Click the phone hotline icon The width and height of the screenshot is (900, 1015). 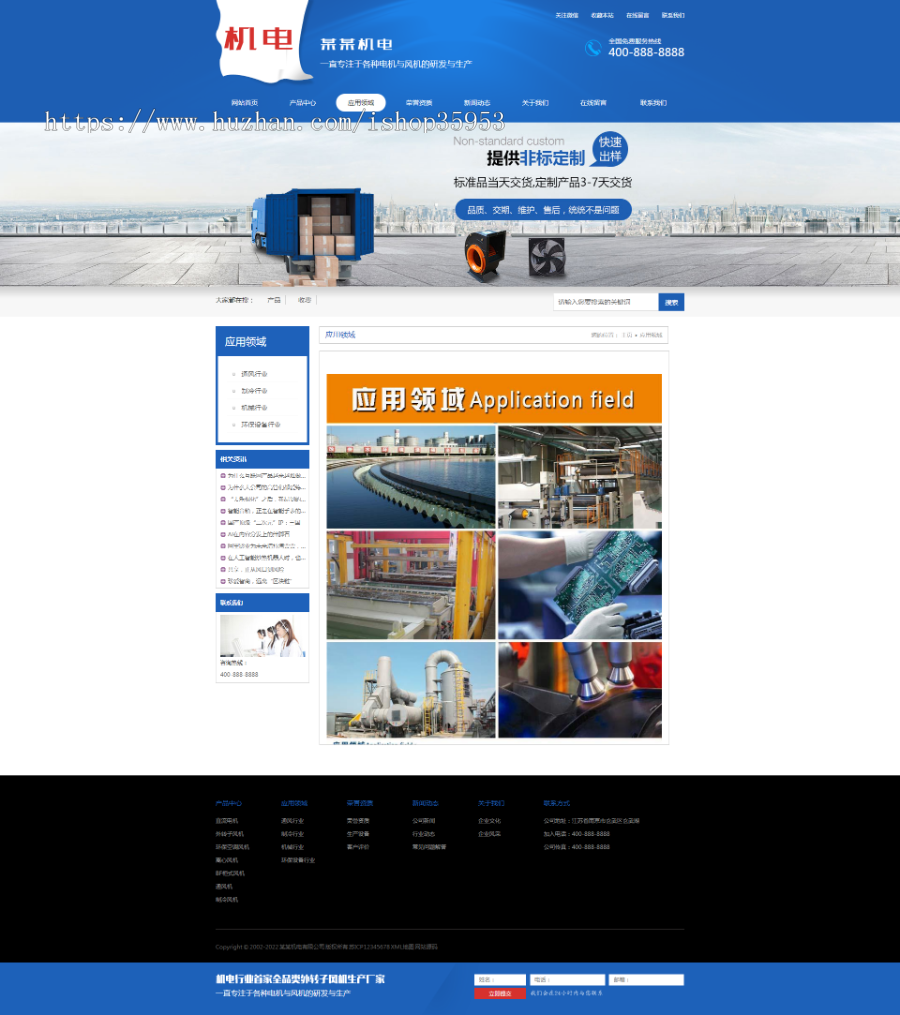pyautogui.click(x=593, y=47)
